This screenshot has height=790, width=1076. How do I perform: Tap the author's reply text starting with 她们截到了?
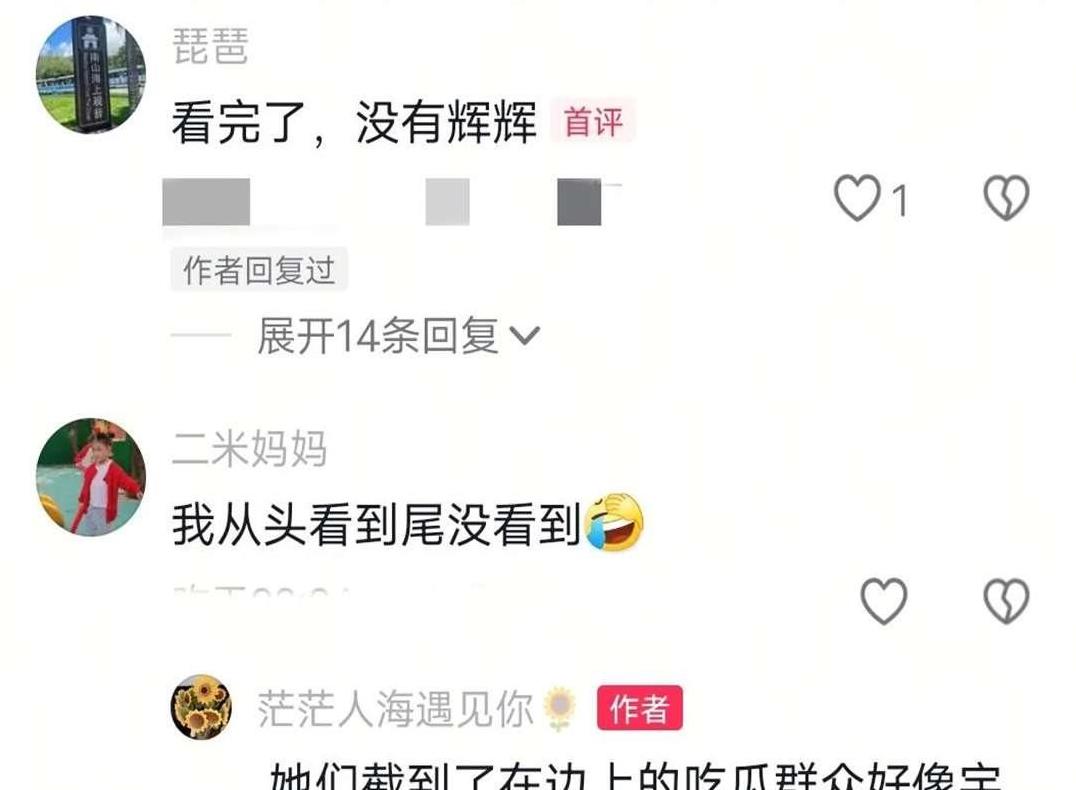coord(635,776)
